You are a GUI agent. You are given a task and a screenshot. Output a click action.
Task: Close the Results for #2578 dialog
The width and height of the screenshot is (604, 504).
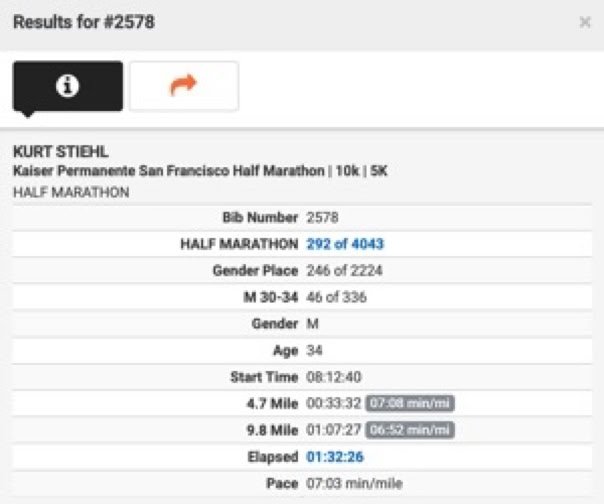pyautogui.click(x=585, y=22)
